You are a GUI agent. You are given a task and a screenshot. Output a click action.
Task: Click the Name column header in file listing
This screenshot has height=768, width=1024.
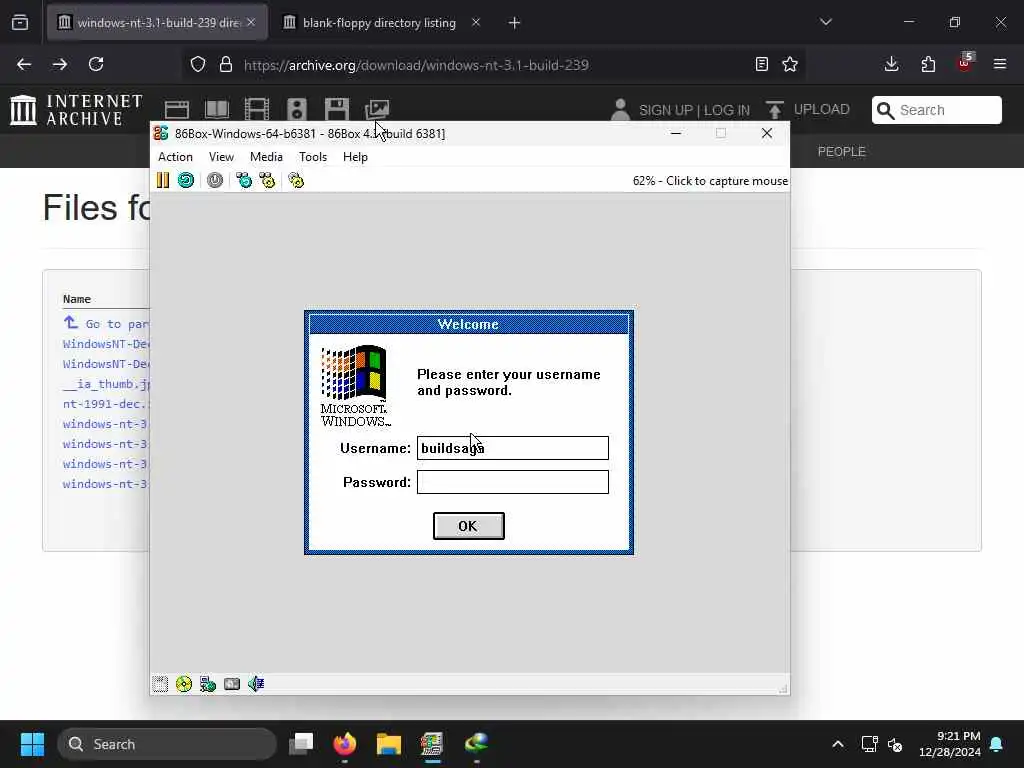point(77,299)
